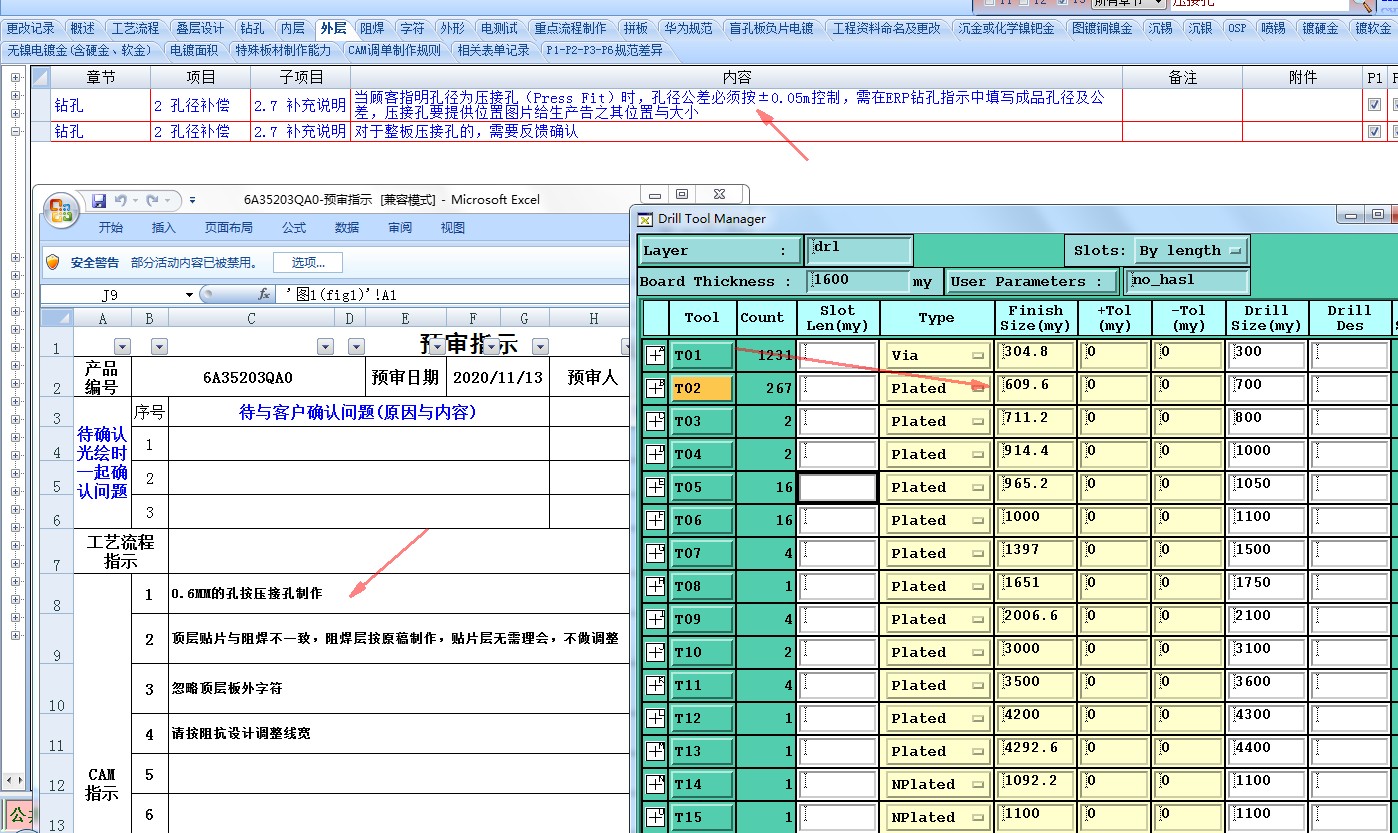
Task: Click T02 row plus icon
Action: pyautogui.click(x=655, y=388)
